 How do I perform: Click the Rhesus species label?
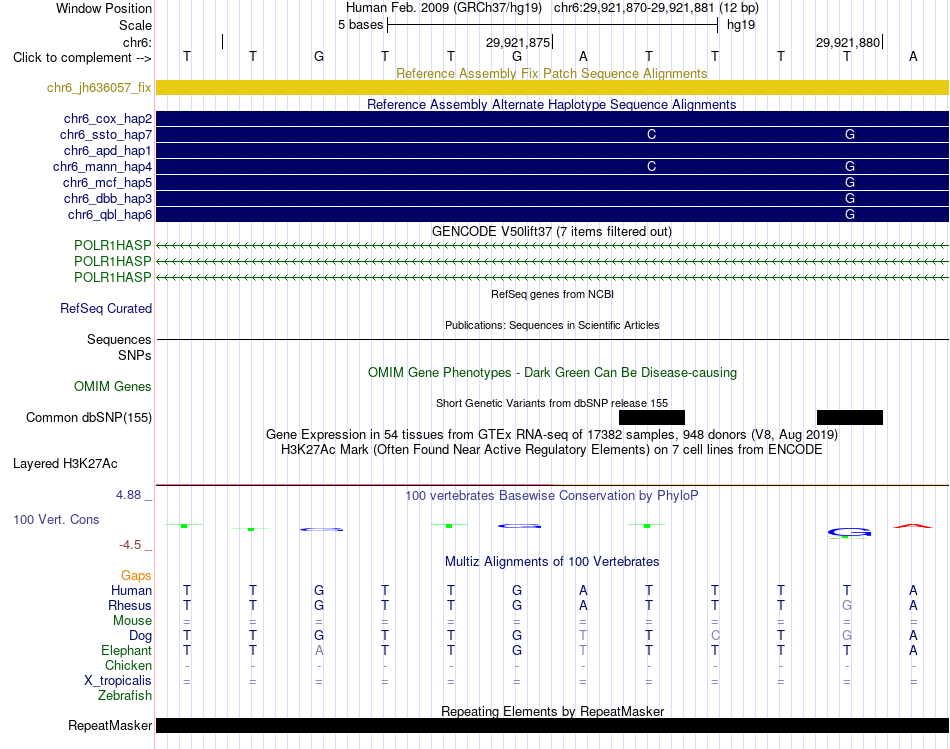[130, 606]
